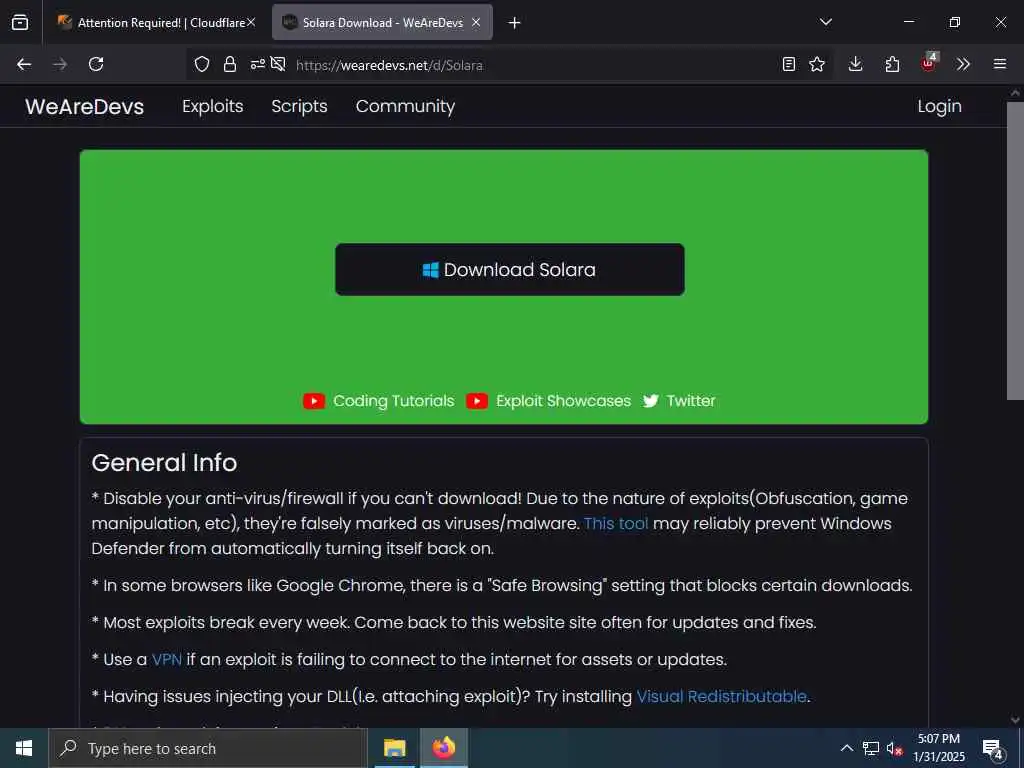Click the uBlock Origin extension icon

(929, 63)
